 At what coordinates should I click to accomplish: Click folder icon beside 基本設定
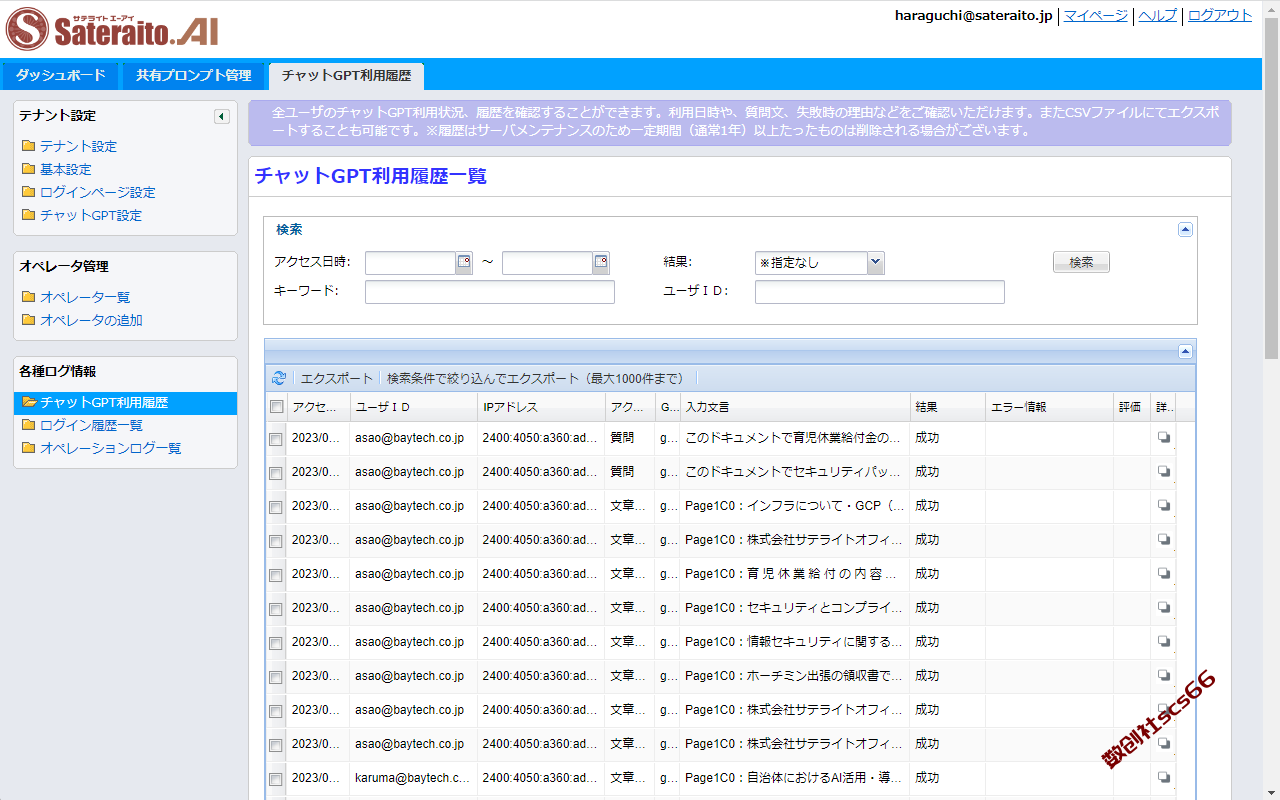pyautogui.click(x=28, y=169)
